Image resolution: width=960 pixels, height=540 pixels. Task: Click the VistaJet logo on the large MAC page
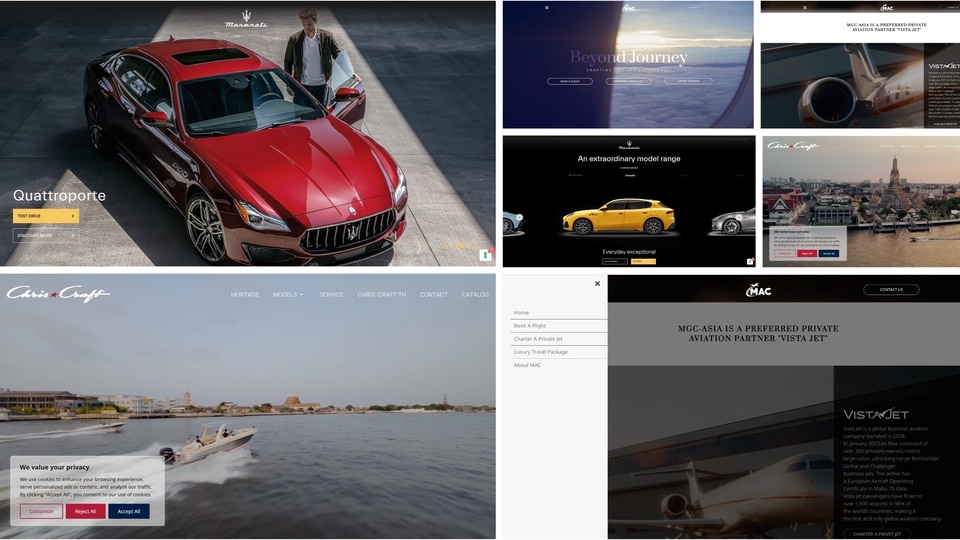(876, 414)
